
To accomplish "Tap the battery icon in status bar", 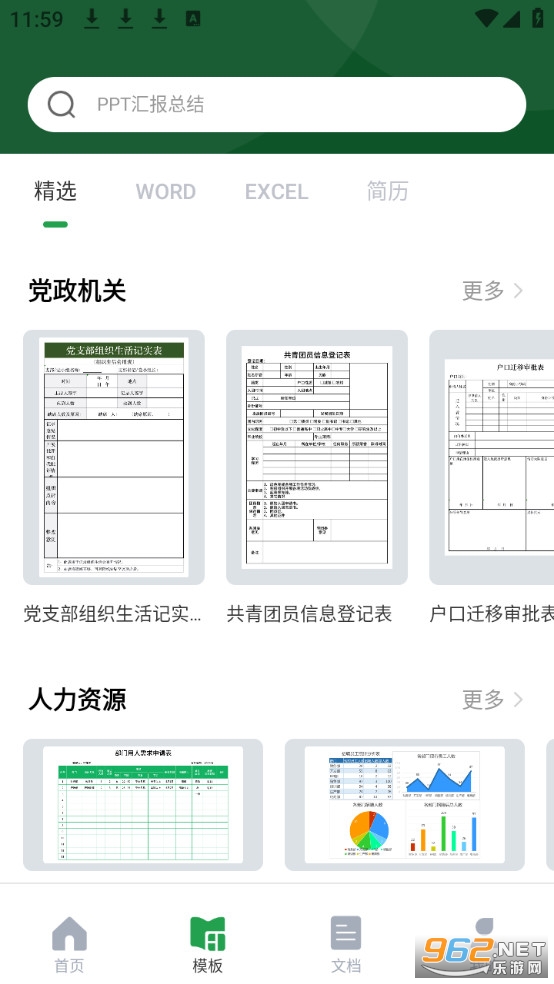I will click(x=538, y=18).
